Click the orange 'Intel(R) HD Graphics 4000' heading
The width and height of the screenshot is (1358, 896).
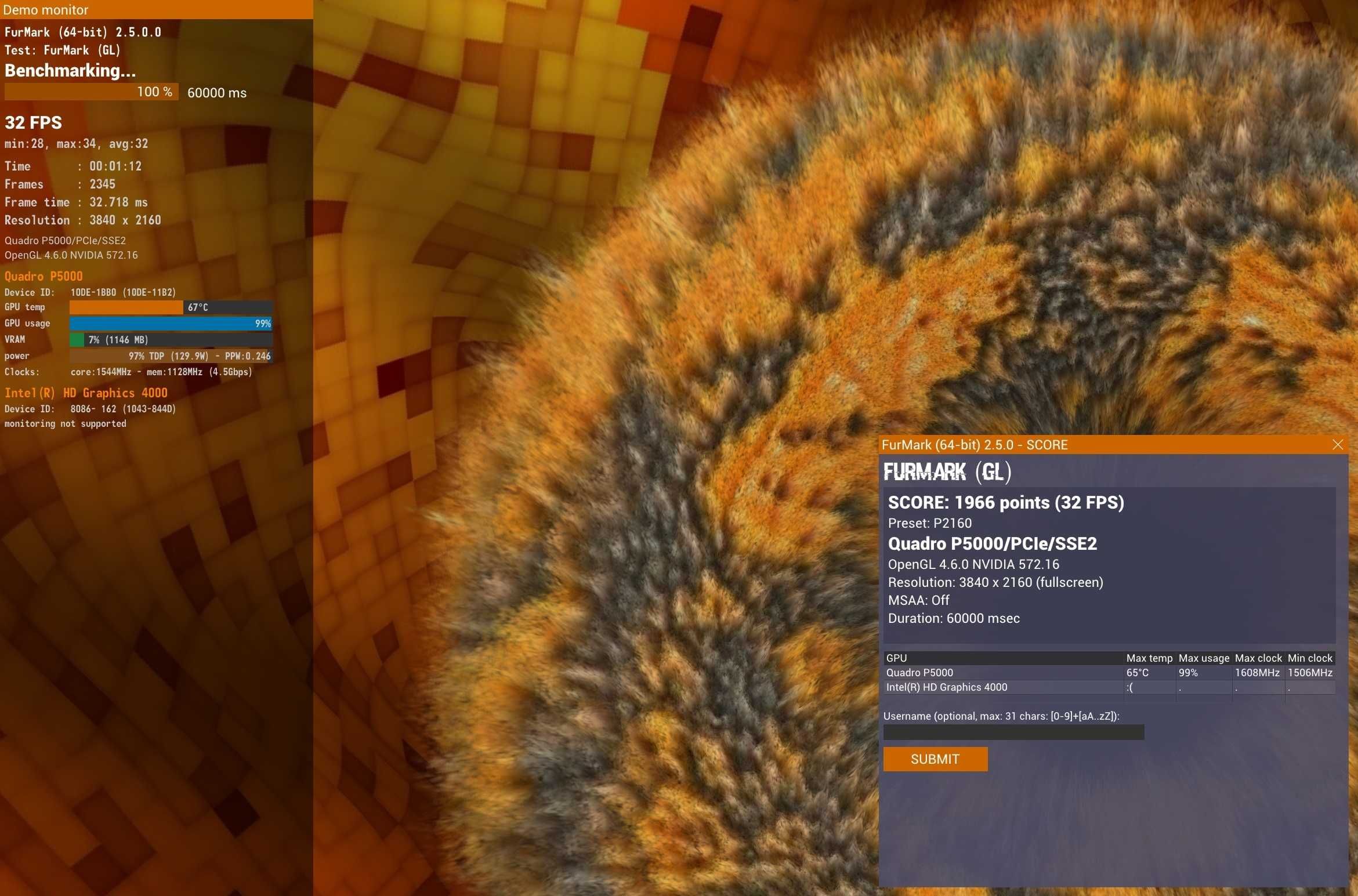pos(86,393)
